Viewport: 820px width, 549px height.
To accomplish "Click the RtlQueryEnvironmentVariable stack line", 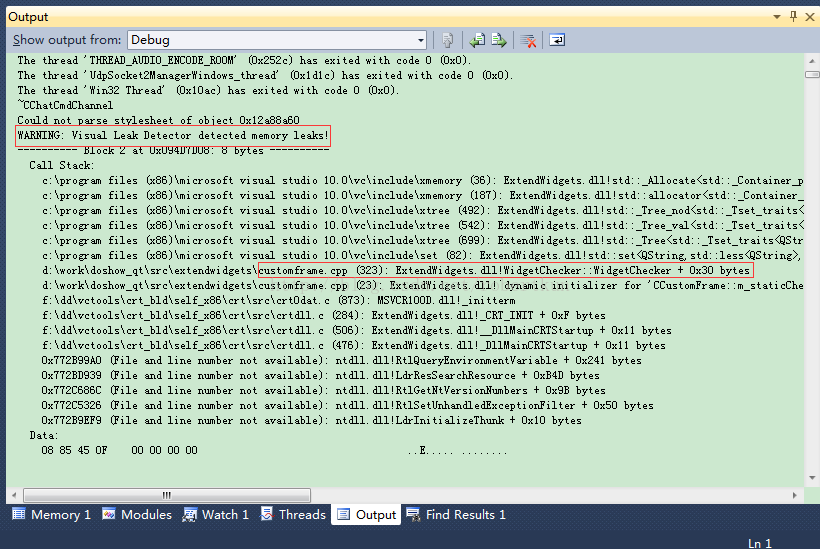I will tap(341, 361).
